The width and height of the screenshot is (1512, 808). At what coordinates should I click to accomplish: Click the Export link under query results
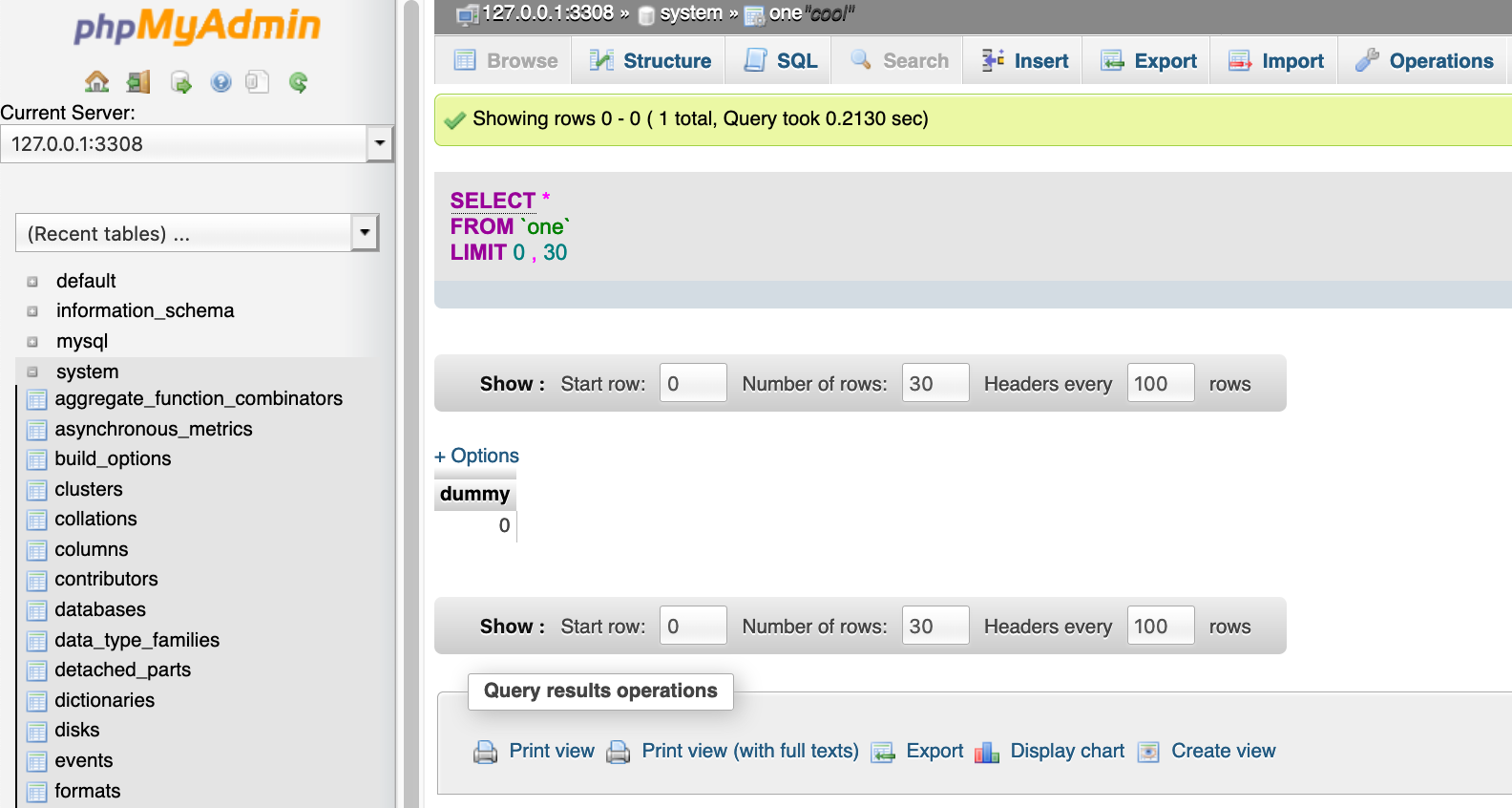934,751
